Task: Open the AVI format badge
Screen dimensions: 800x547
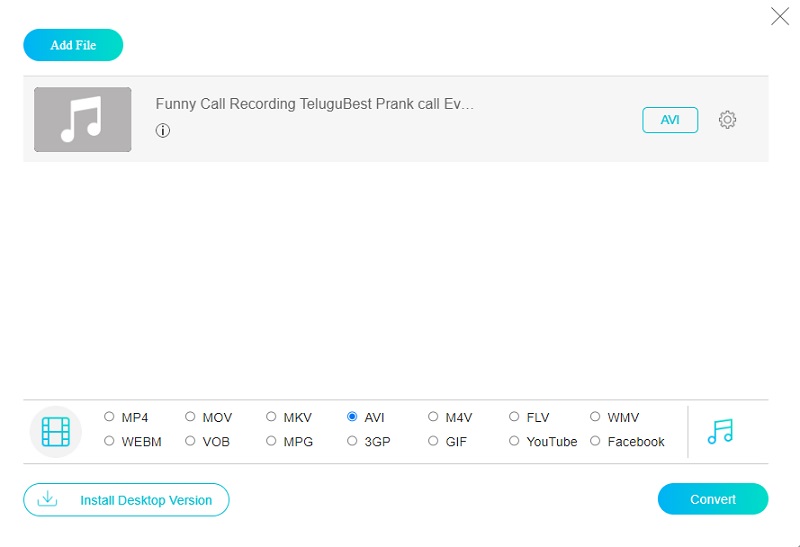Action: (x=670, y=120)
